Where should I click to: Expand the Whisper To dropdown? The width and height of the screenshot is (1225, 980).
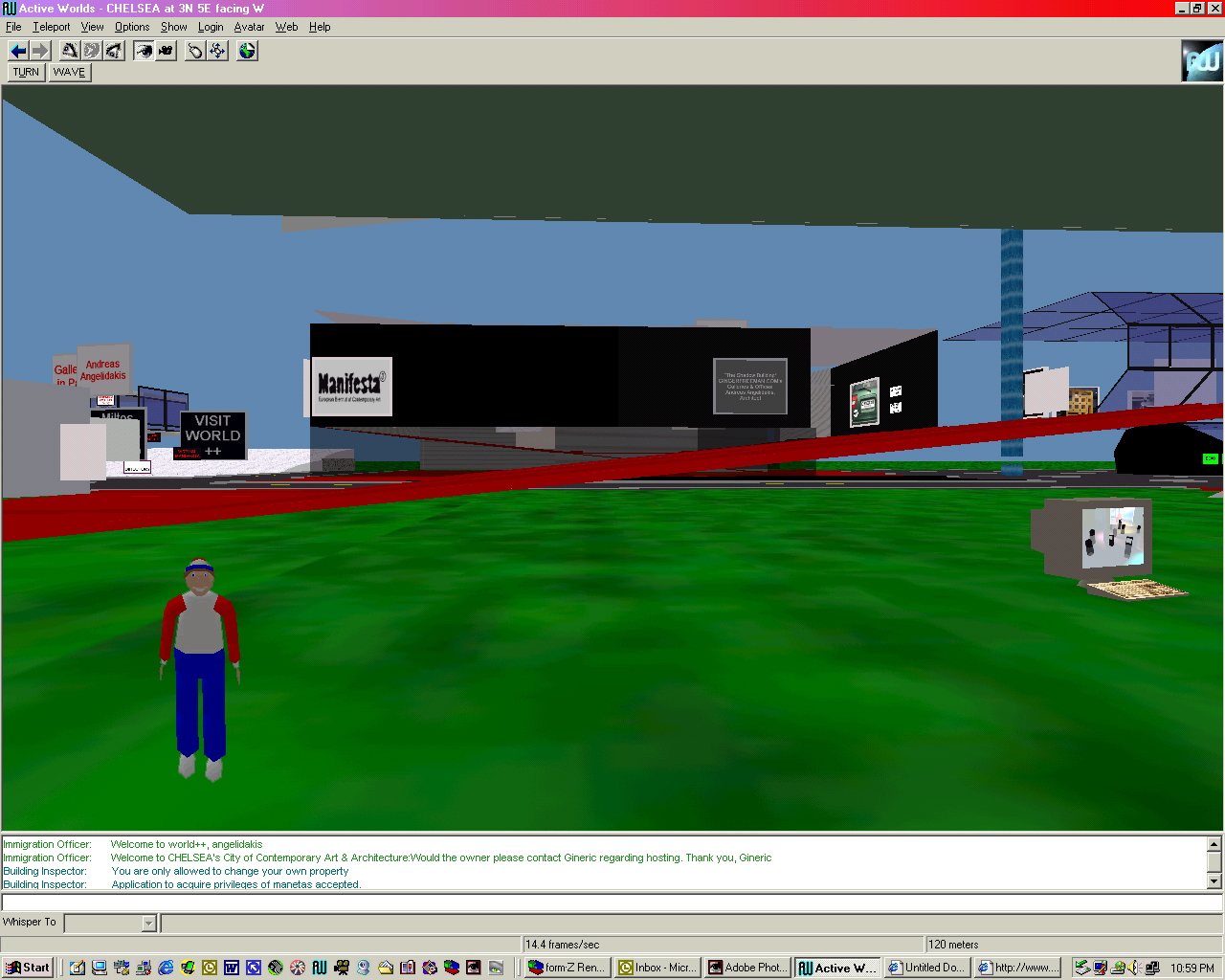coord(148,923)
